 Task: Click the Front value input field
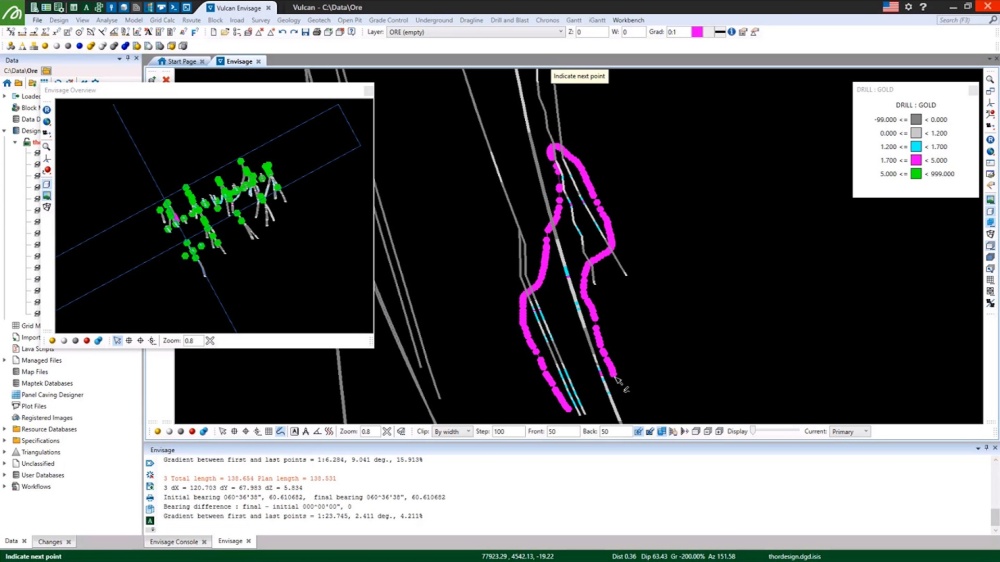[x=562, y=432]
